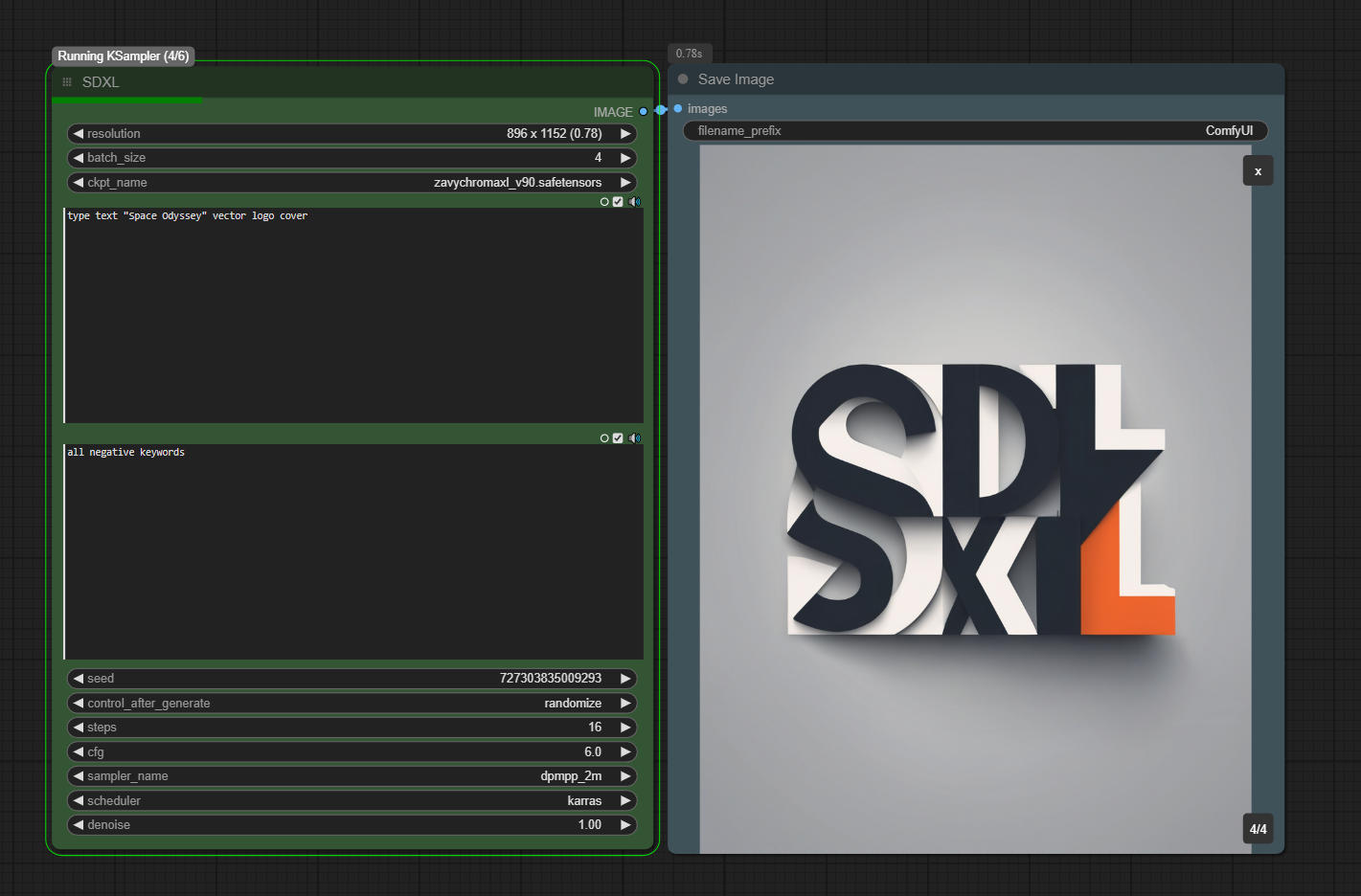Open the sampler_name dropdown showing dpmpp_2m

click(352, 776)
